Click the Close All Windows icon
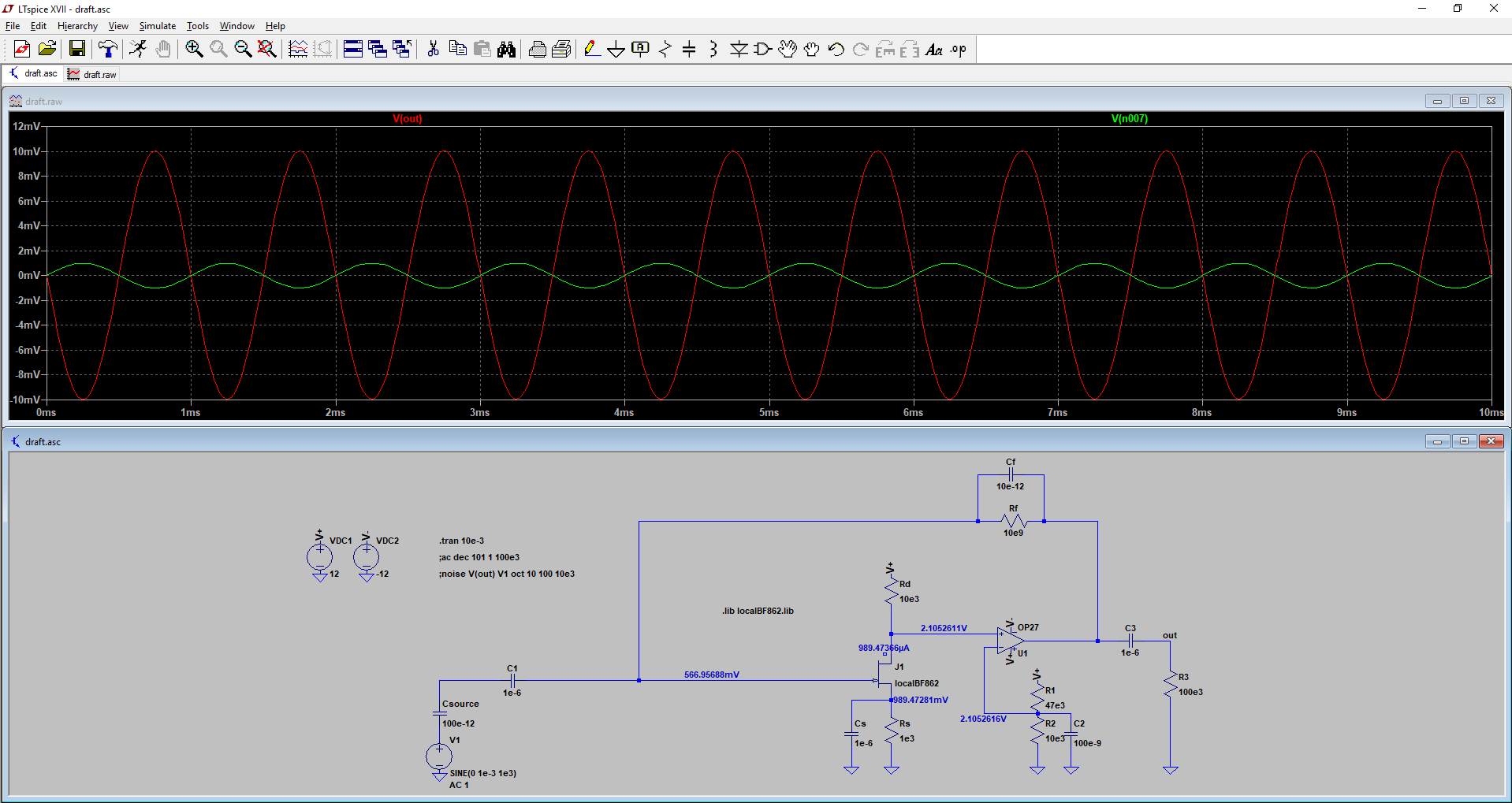The width and height of the screenshot is (1512, 803). click(x=402, y=49)
